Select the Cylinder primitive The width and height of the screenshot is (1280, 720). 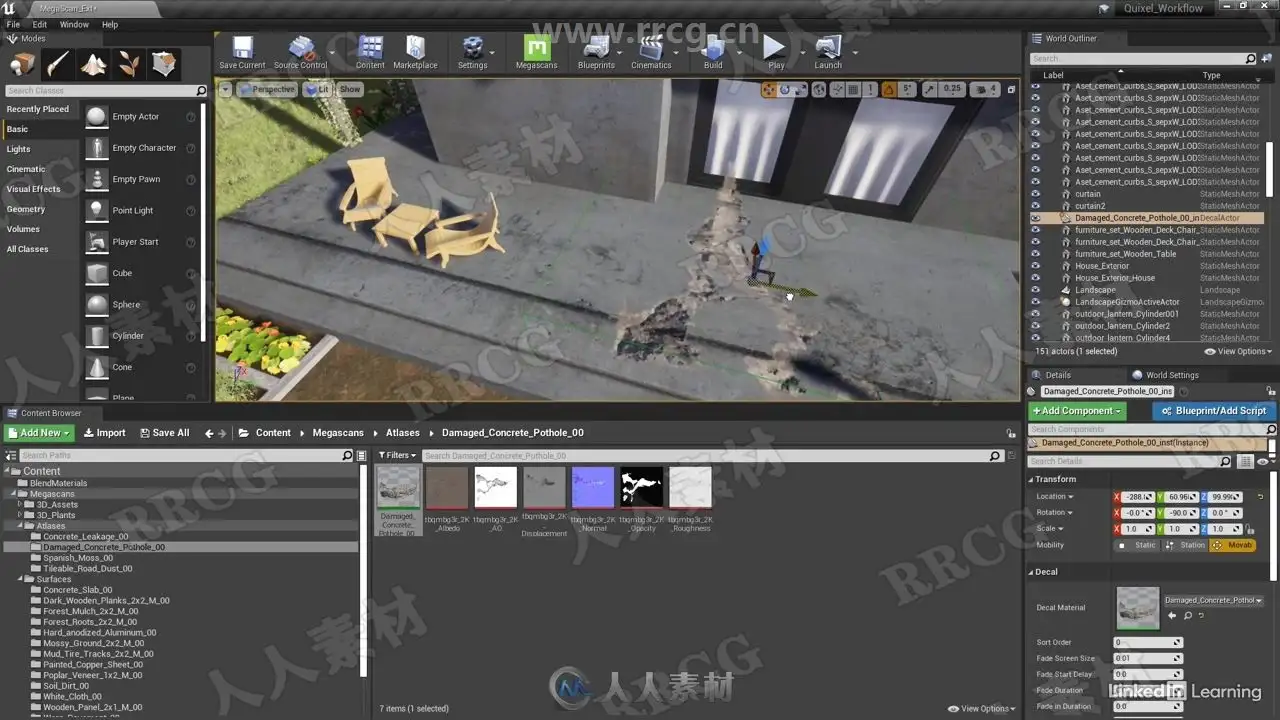(x=141, y=336)
